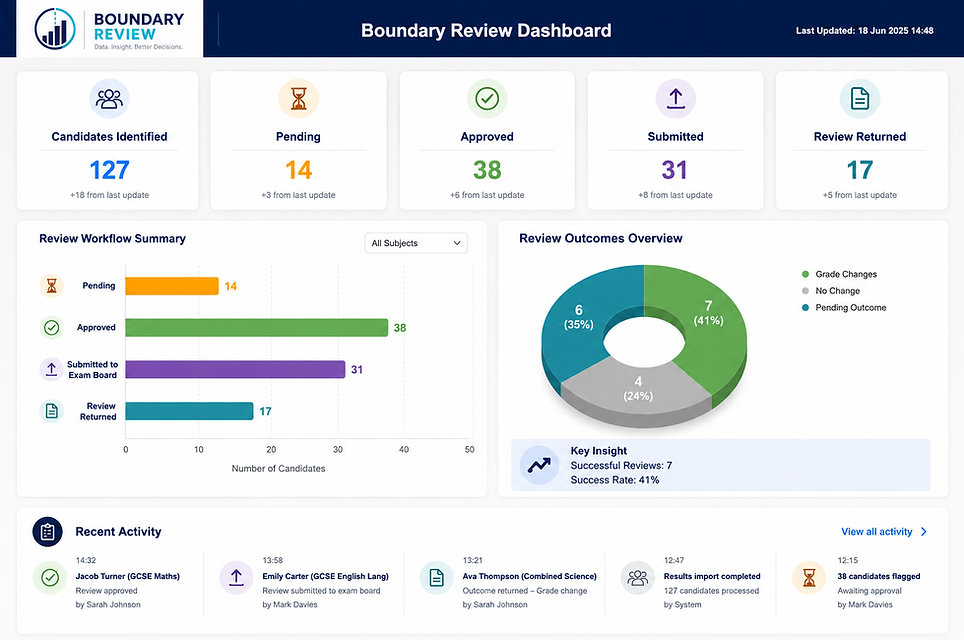The height and width of the screenshot is (640, 964).
Task: Click '+8 from last update' text
Action: pos(675,195)
